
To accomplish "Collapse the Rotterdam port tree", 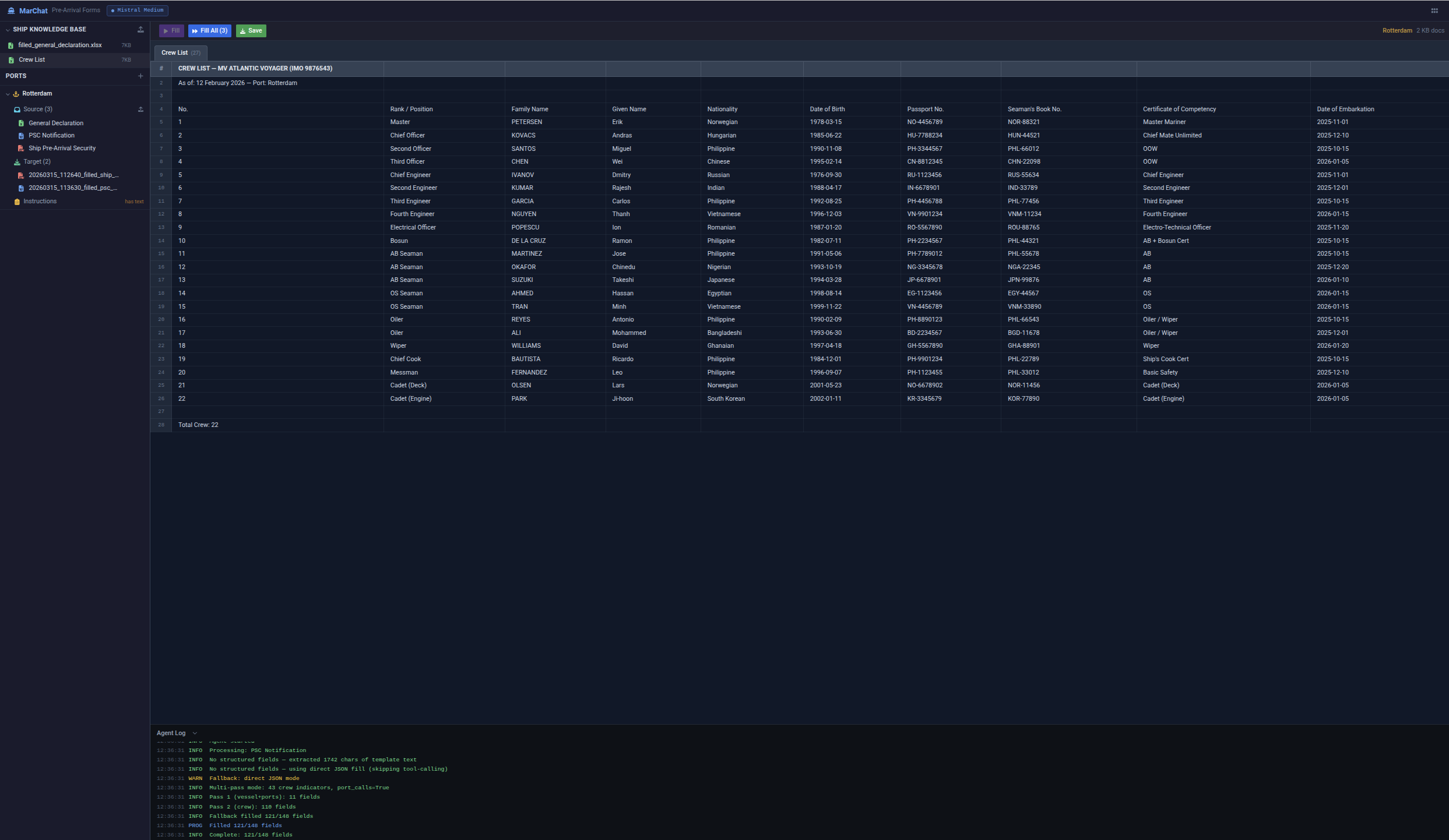I will pyautogui.click(x=8, y=94).
